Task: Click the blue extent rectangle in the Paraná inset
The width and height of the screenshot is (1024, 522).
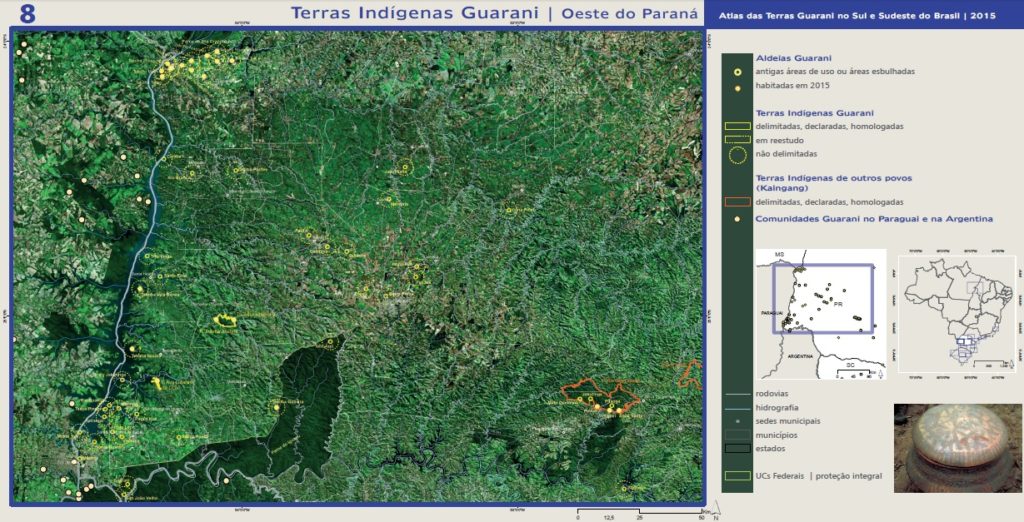Action: tap(823, 299)
